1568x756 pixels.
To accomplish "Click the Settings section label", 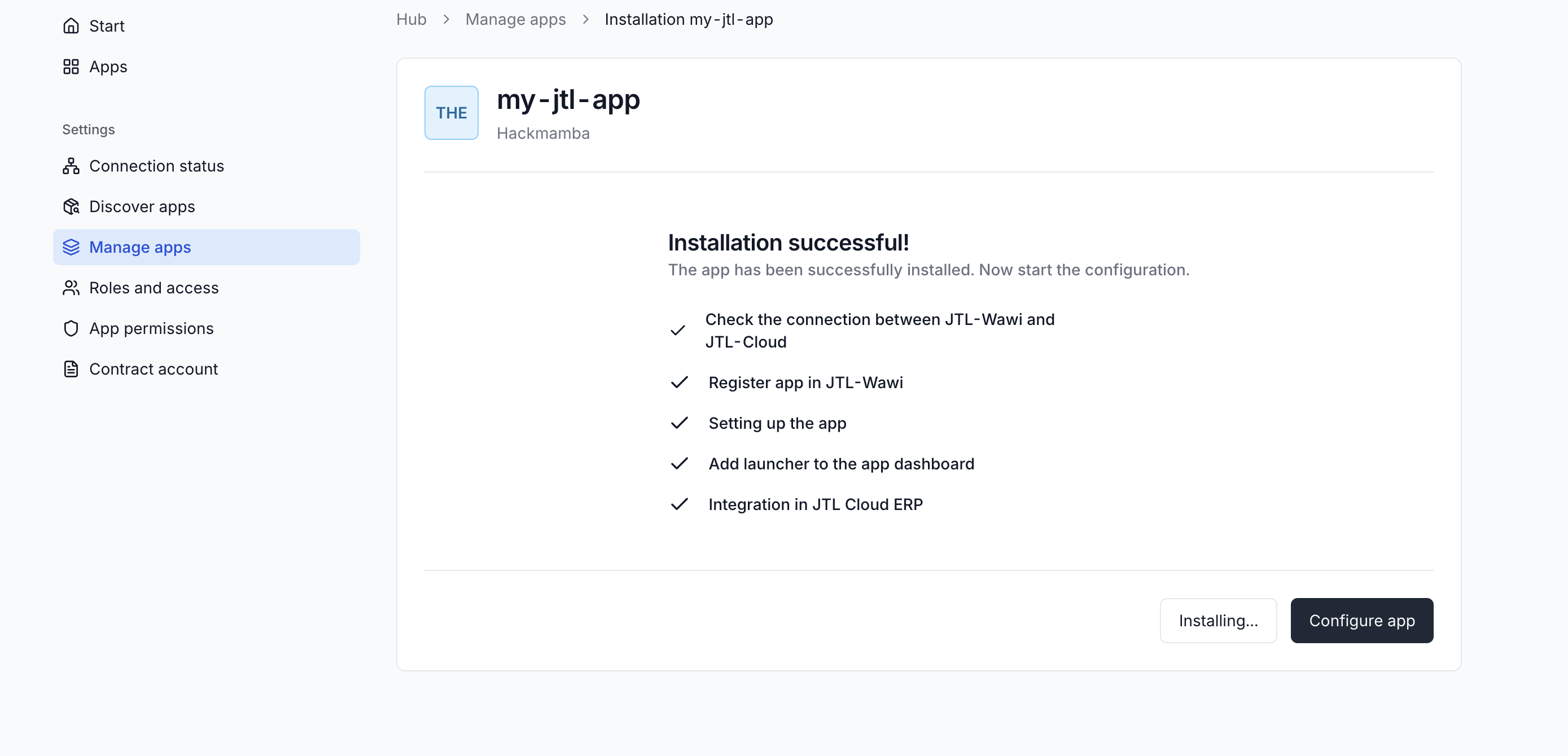I will pyautogui.click(x=88, y=130).
